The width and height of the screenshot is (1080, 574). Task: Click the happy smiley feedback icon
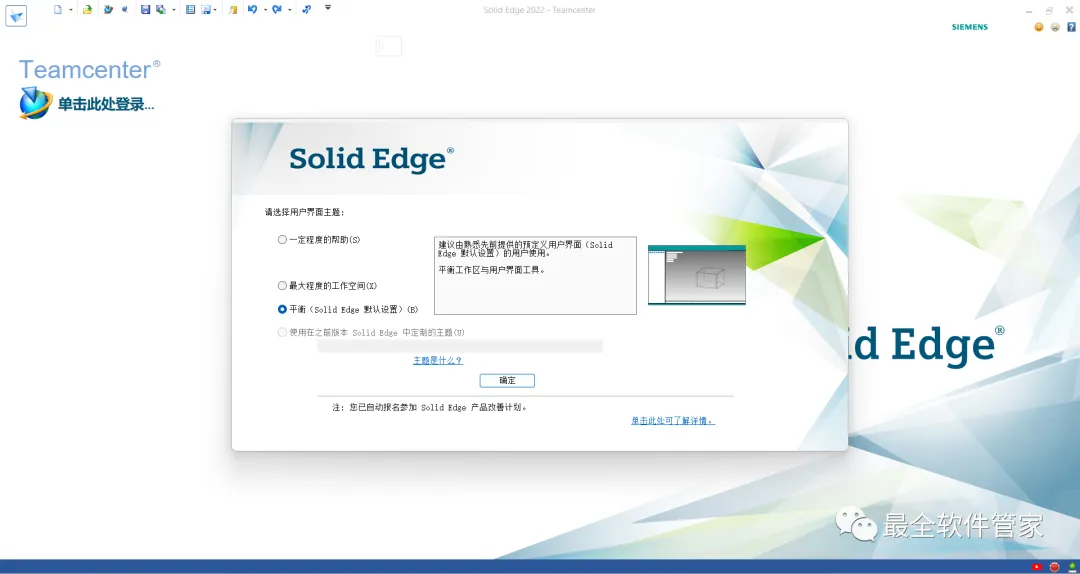click(x=1039, y=27)
